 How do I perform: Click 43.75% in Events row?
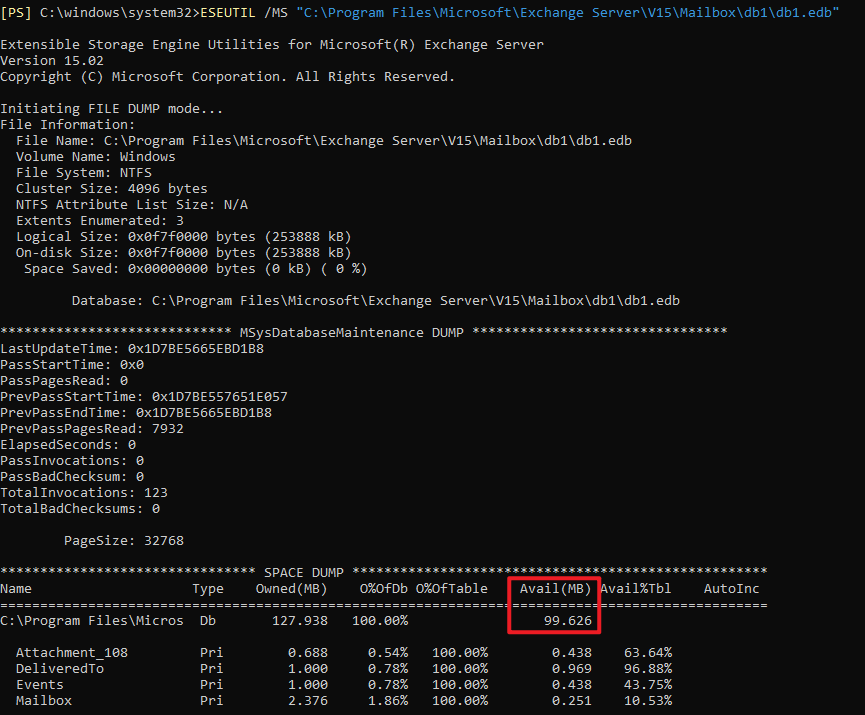click(648, 685)
